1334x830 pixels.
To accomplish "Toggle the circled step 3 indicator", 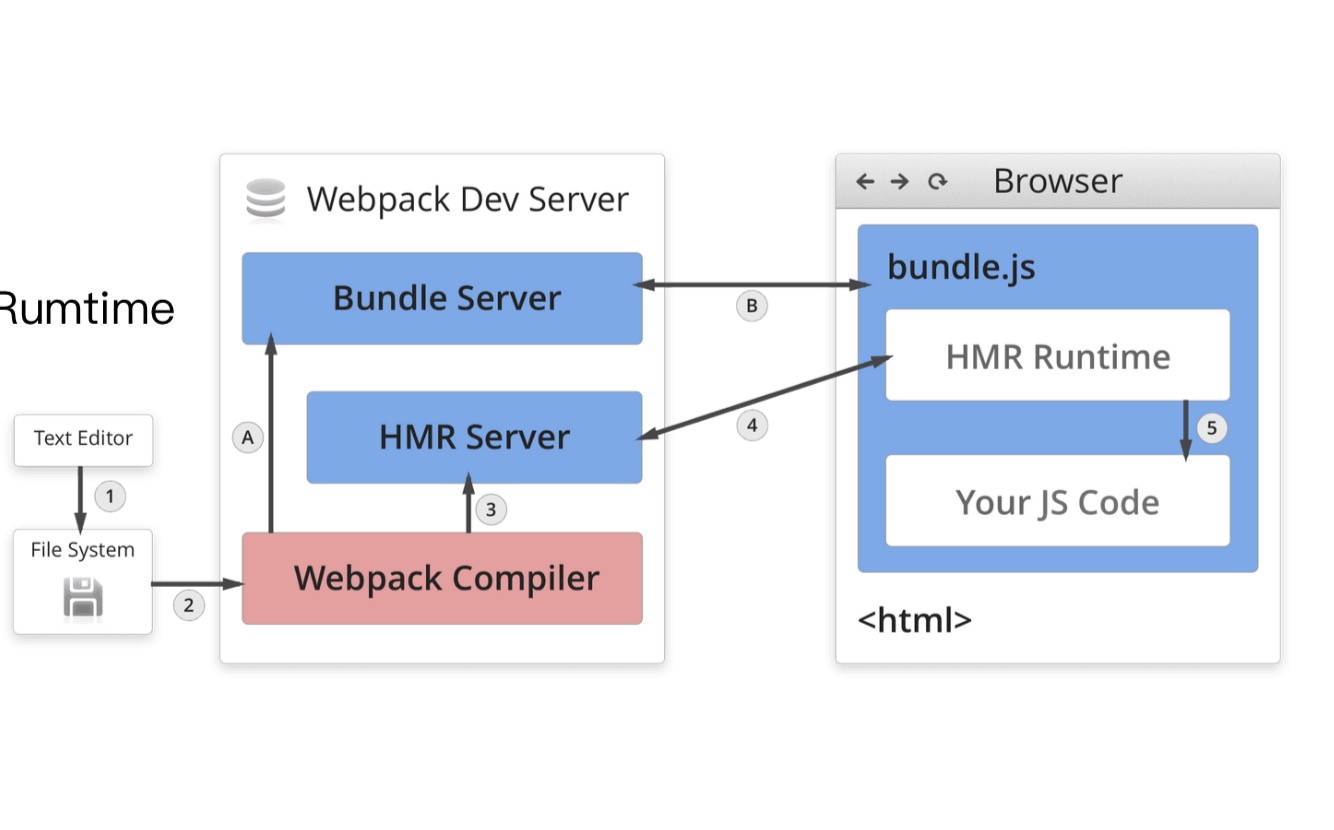I will (490, 509).
